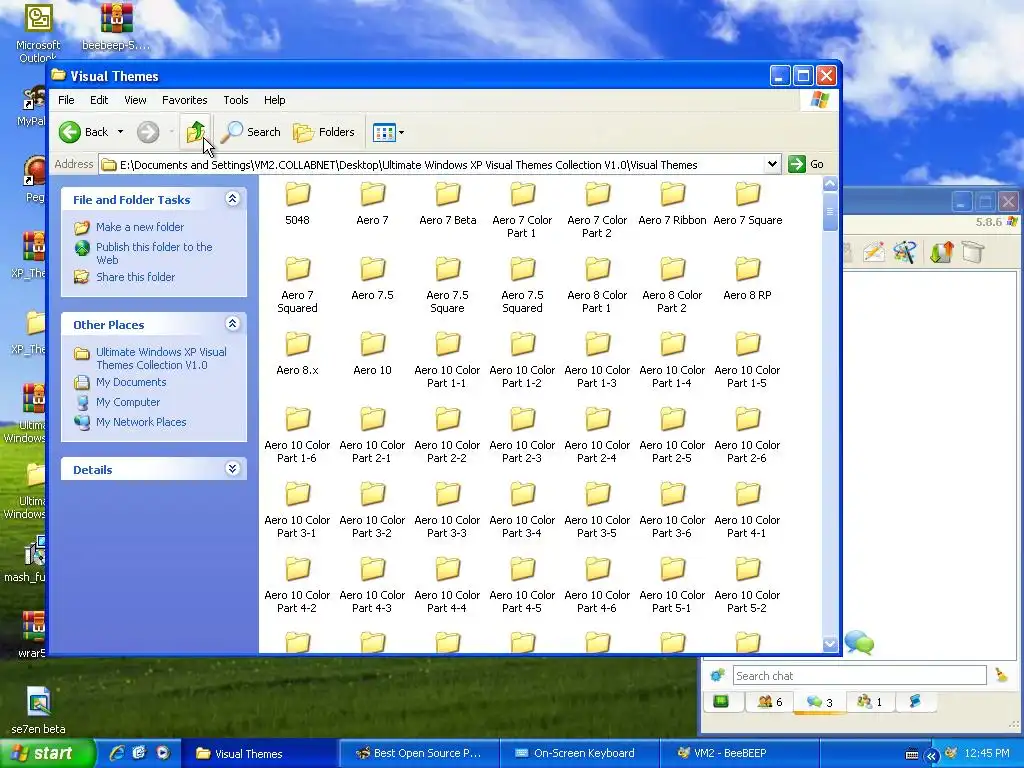The height and width of the screenshot is (768, 1024).
Task: Click in the address bar path field
Action: point(432,165)
